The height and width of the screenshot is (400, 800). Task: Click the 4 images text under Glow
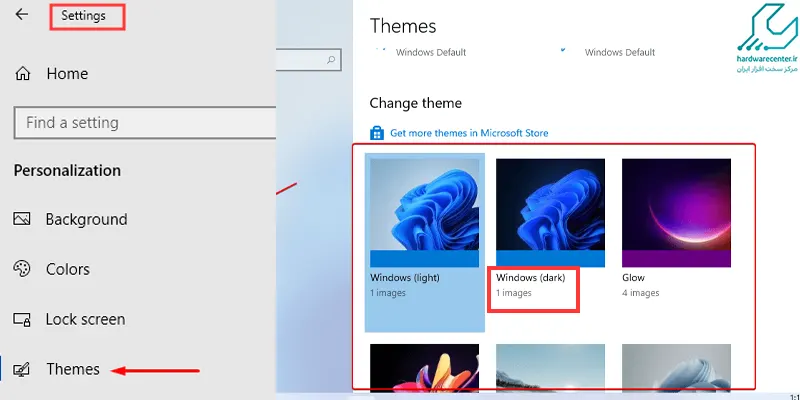pos(640,293)
